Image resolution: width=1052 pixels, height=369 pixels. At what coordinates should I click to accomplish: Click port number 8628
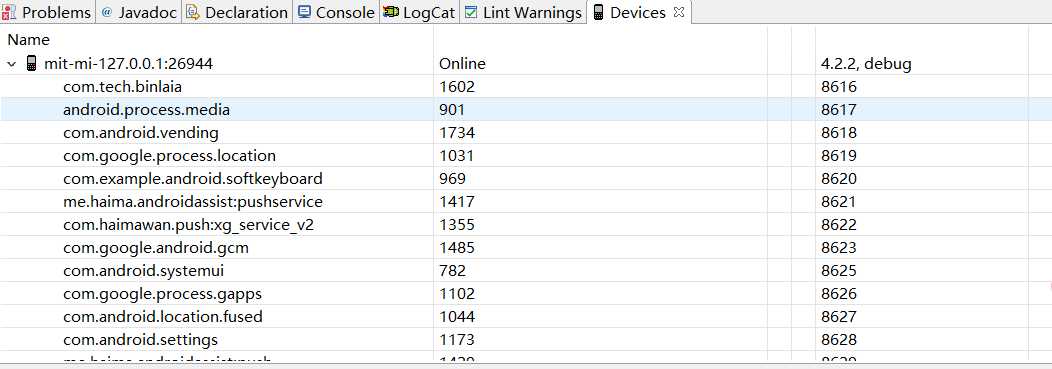click(x=839, y=339)
